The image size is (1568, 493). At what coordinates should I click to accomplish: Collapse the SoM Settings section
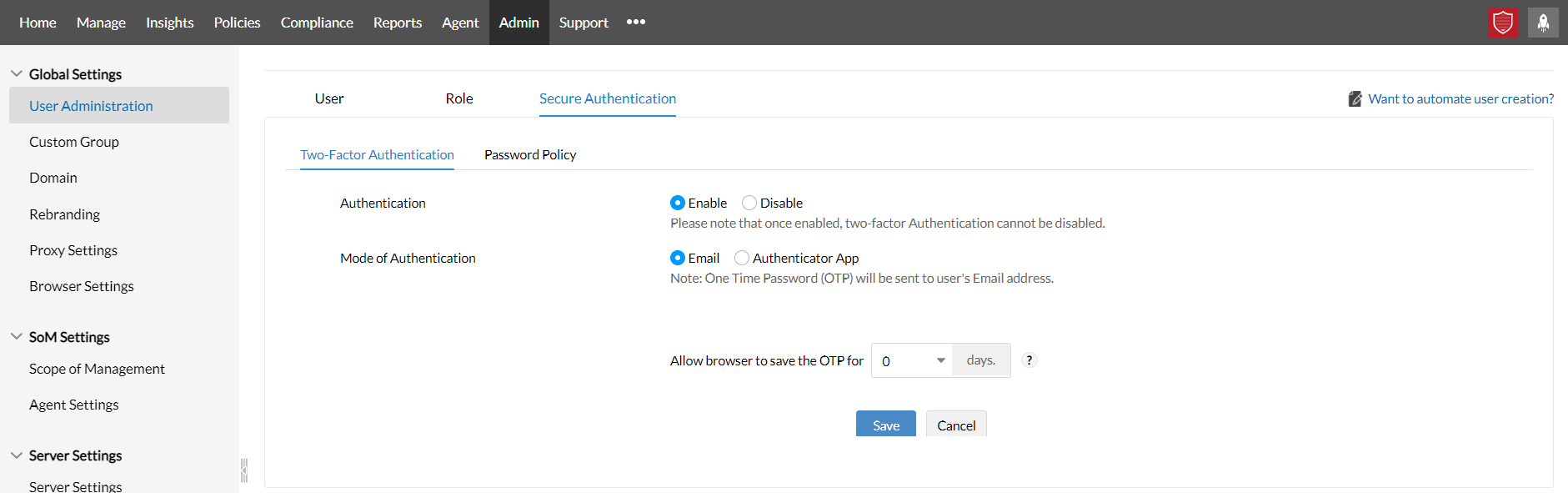[17, 336]
